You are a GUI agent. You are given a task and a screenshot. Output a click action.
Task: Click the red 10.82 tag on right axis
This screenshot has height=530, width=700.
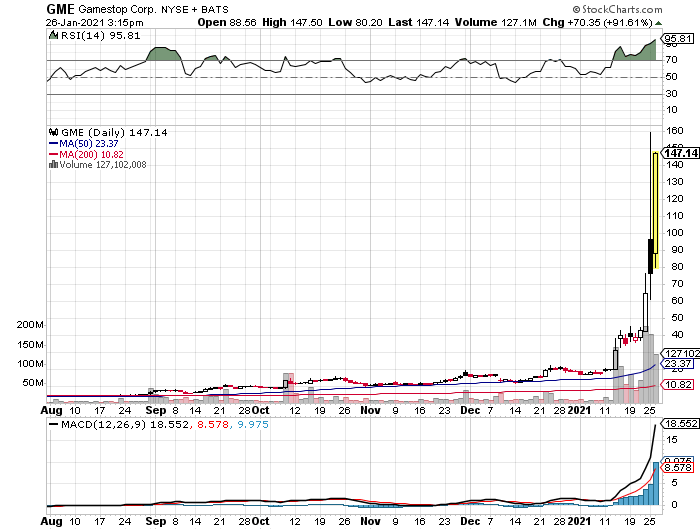point(677,384)
